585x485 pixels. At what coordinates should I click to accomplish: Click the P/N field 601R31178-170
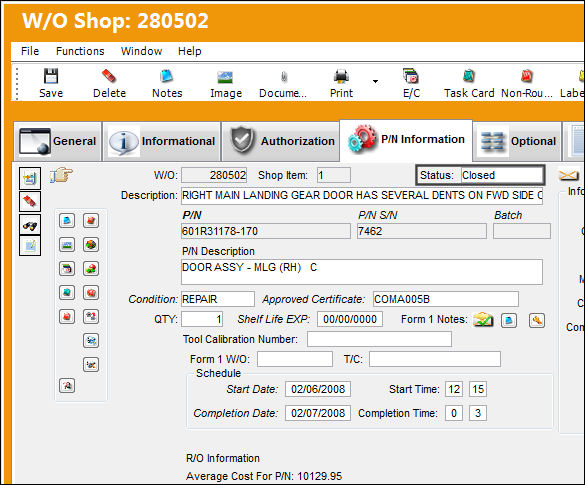(266, 231)
